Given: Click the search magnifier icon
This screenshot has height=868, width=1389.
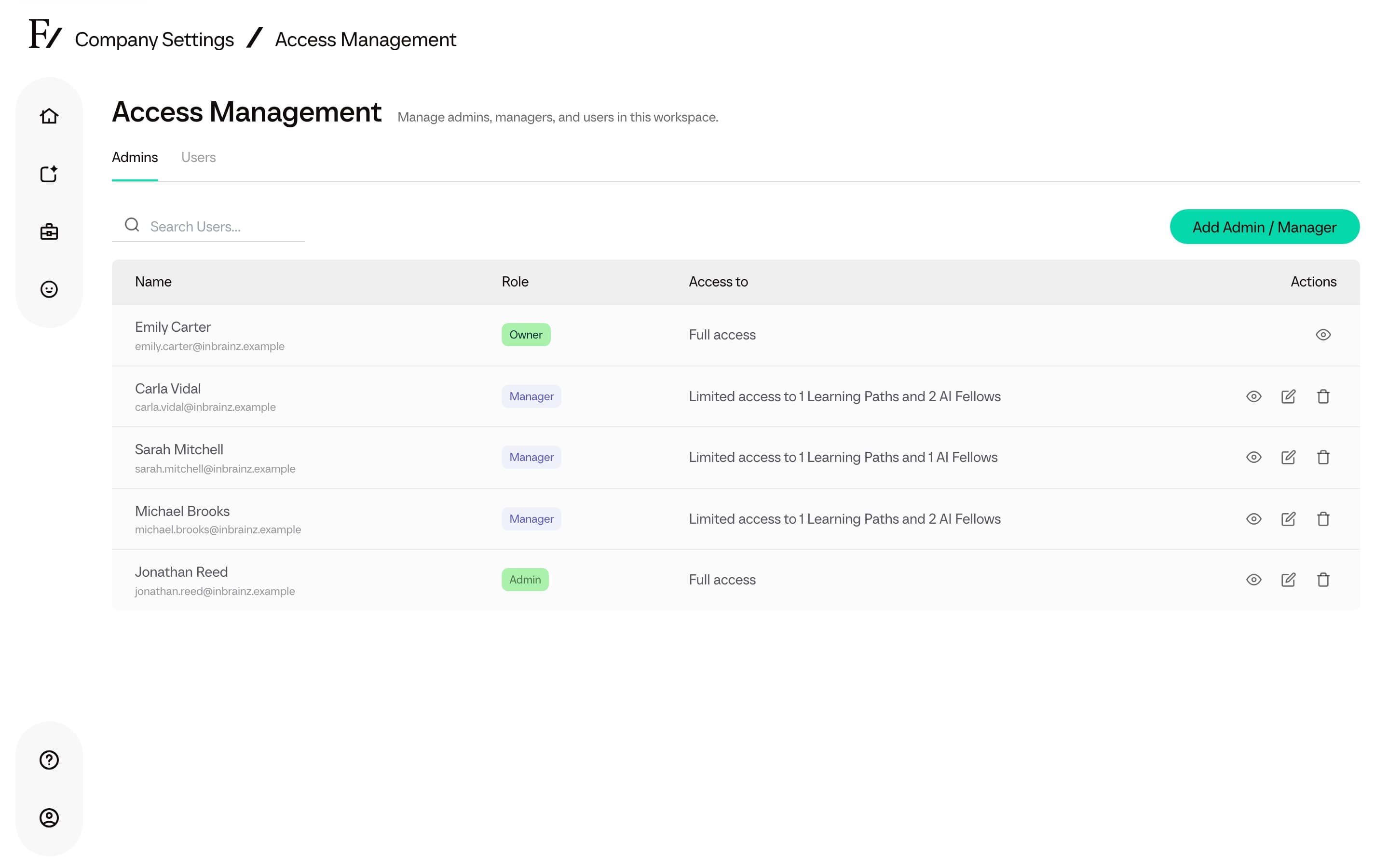Looking at the screenshot, I should point(132,224).
